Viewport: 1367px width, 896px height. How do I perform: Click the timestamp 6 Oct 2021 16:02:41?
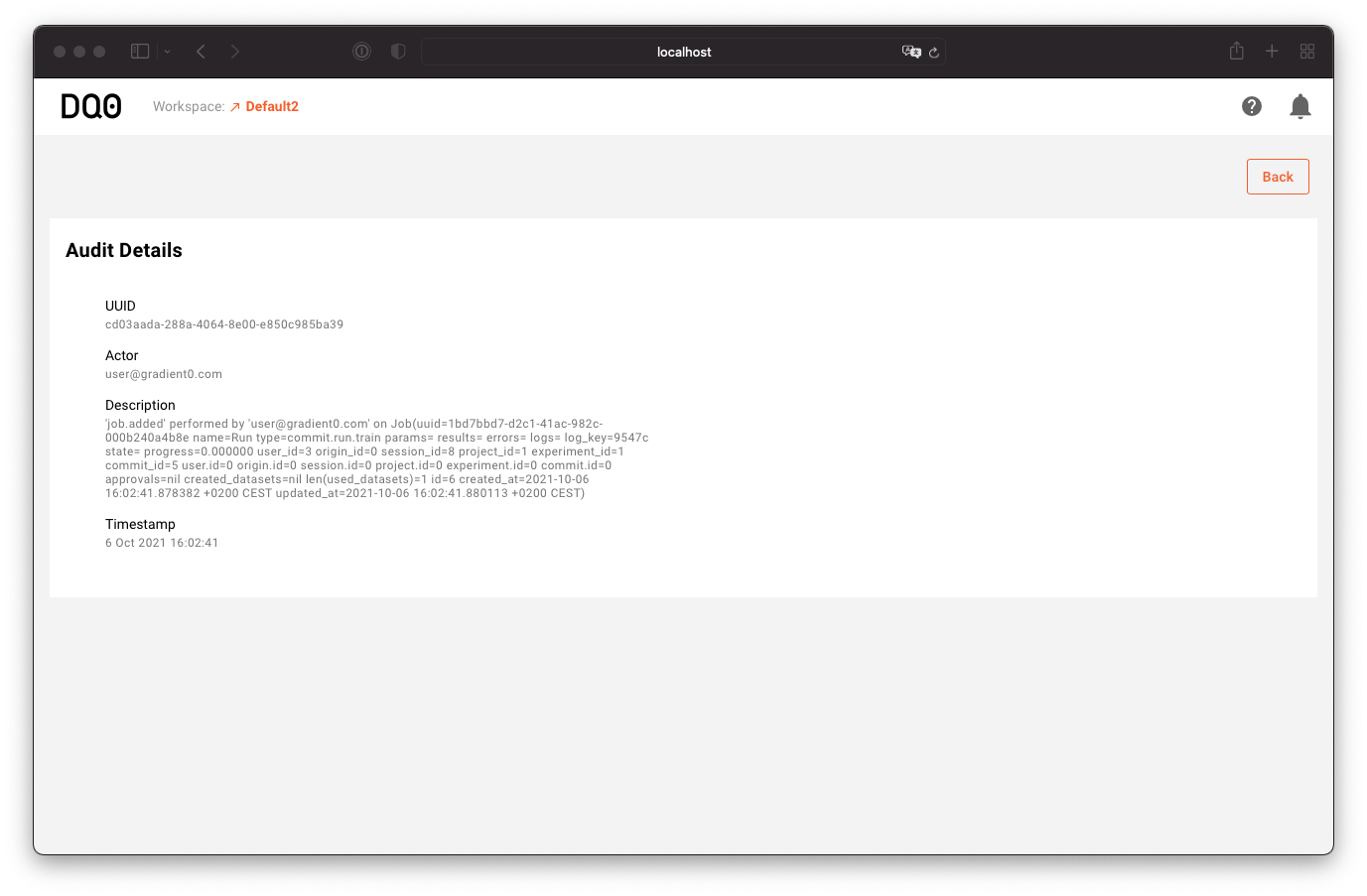coord(162,543)
